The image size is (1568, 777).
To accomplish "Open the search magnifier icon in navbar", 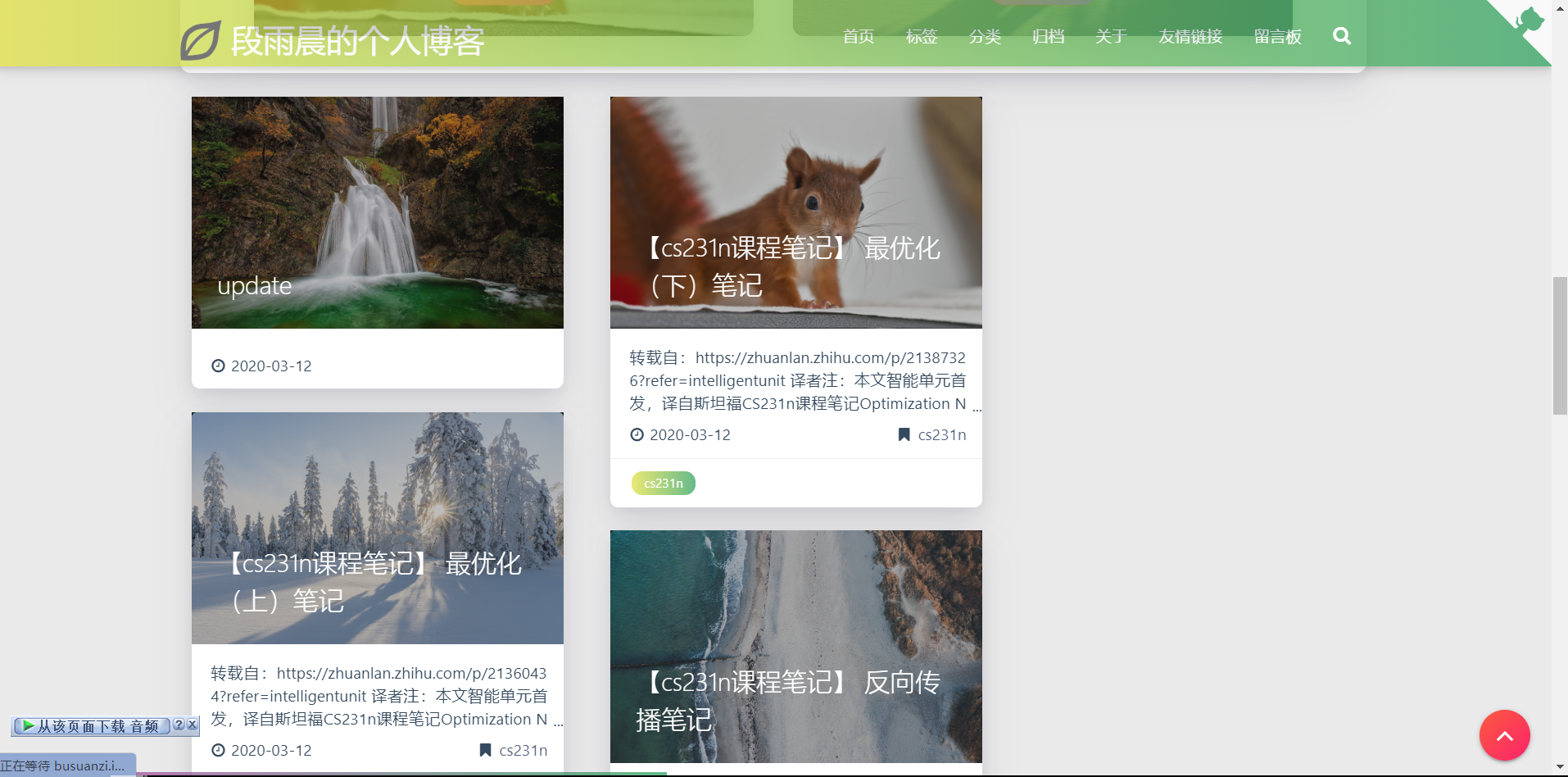I will (x=1341, y=35).
